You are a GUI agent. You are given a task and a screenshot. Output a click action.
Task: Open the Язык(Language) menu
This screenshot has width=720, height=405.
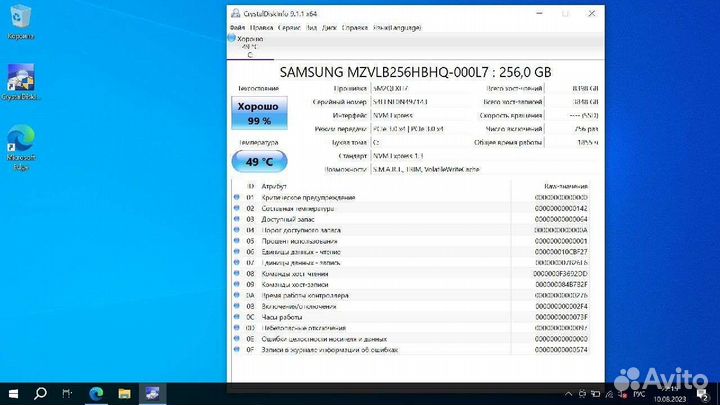point(397,28)
